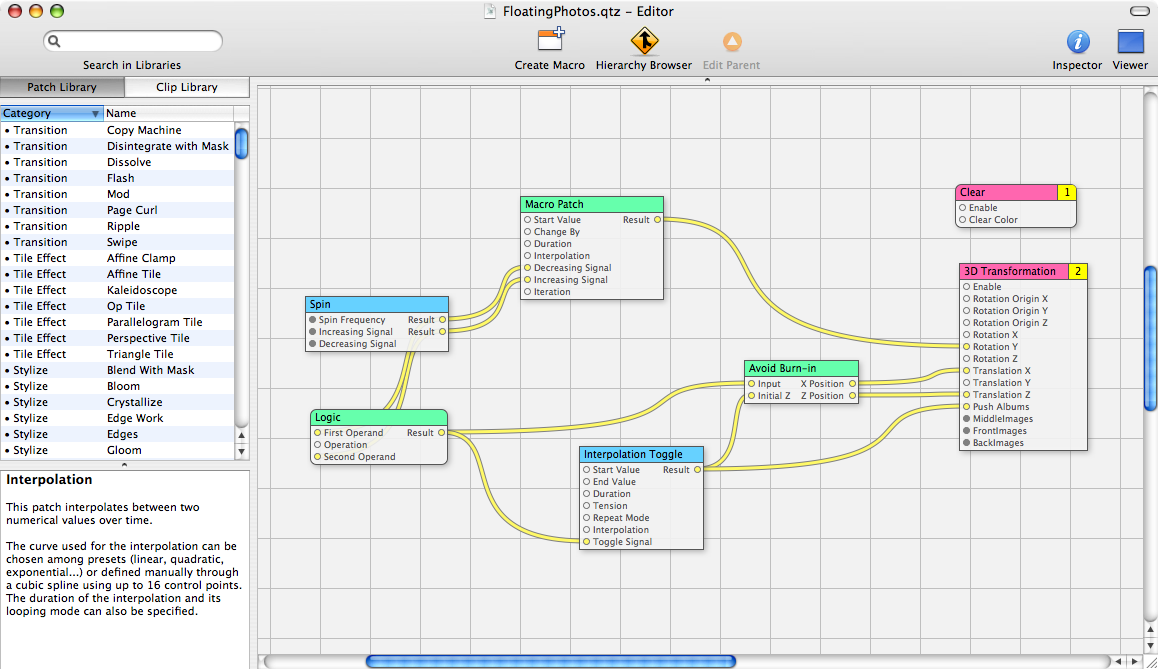Click the Clear patch layer number 1
Viewport: 1158px width, 669px height.
pos(1066,192)
